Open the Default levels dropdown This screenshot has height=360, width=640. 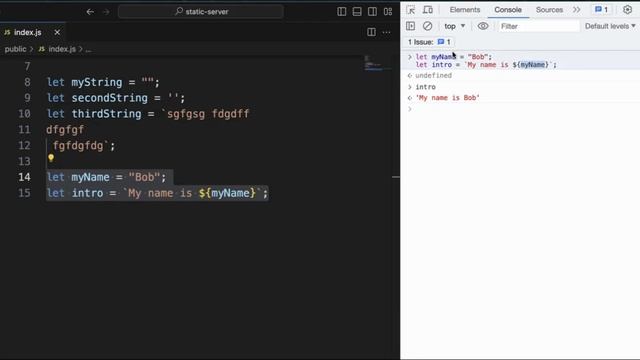610,26
